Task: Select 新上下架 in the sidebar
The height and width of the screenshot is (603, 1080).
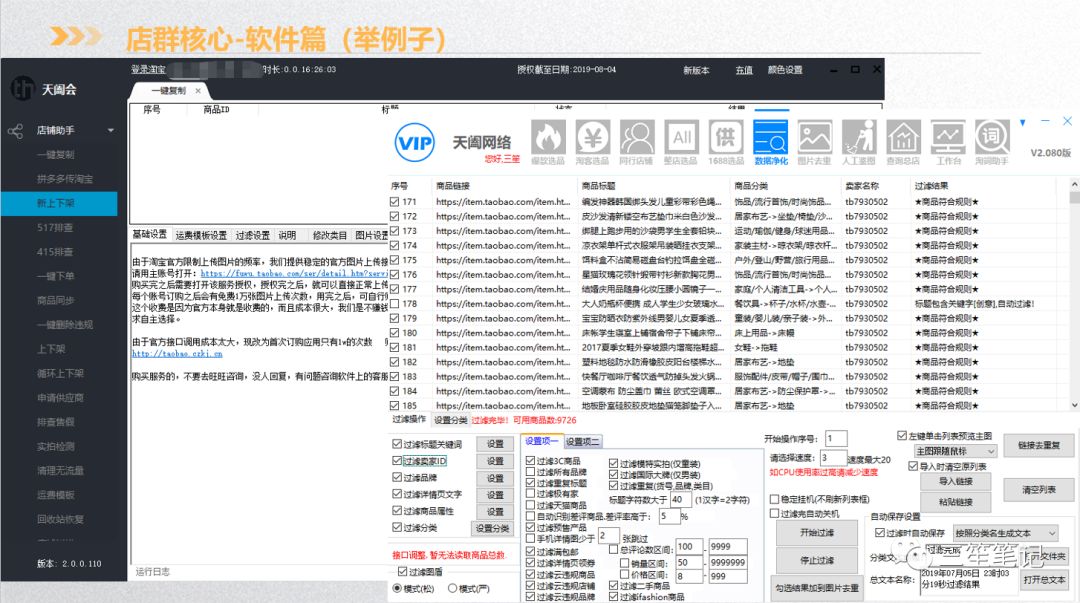Action: [x=59, y=203]
